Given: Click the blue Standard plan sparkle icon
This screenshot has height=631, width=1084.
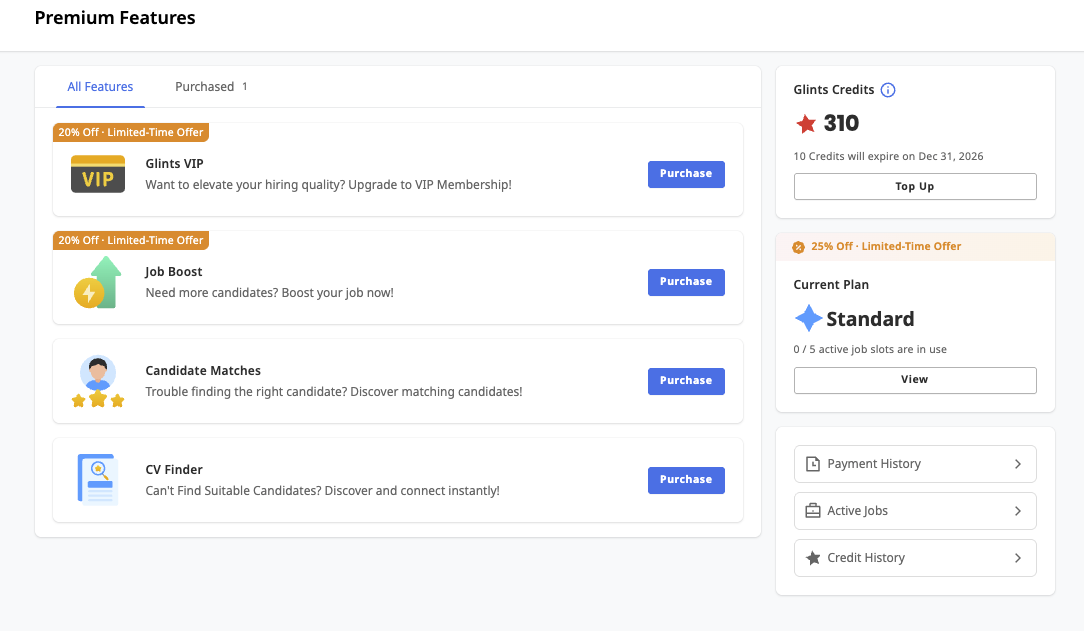Looking at the screenshot, I should pyautogui.click(x=808, y=319).
